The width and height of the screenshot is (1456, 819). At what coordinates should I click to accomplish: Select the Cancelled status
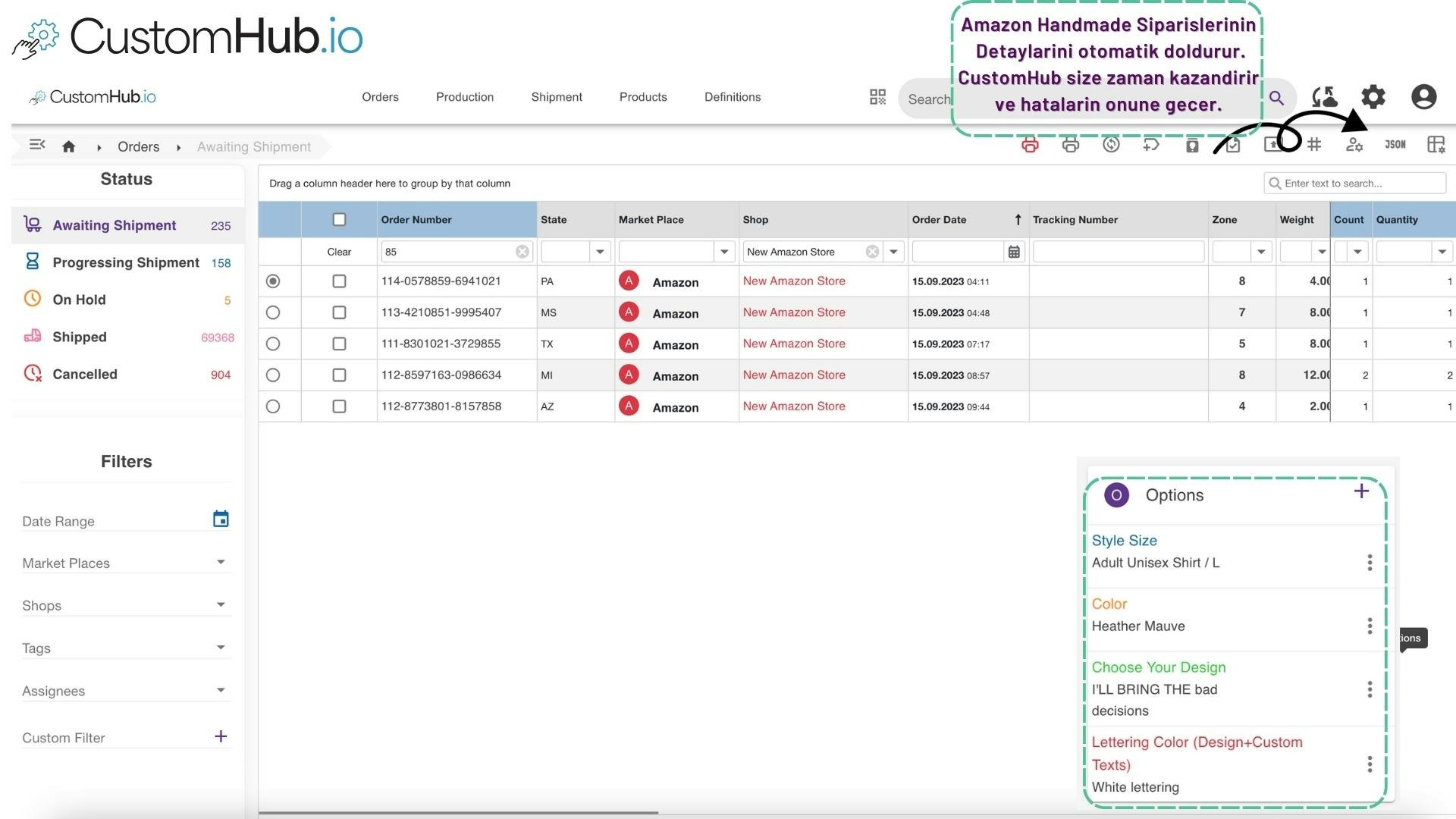tap(127, 374)
